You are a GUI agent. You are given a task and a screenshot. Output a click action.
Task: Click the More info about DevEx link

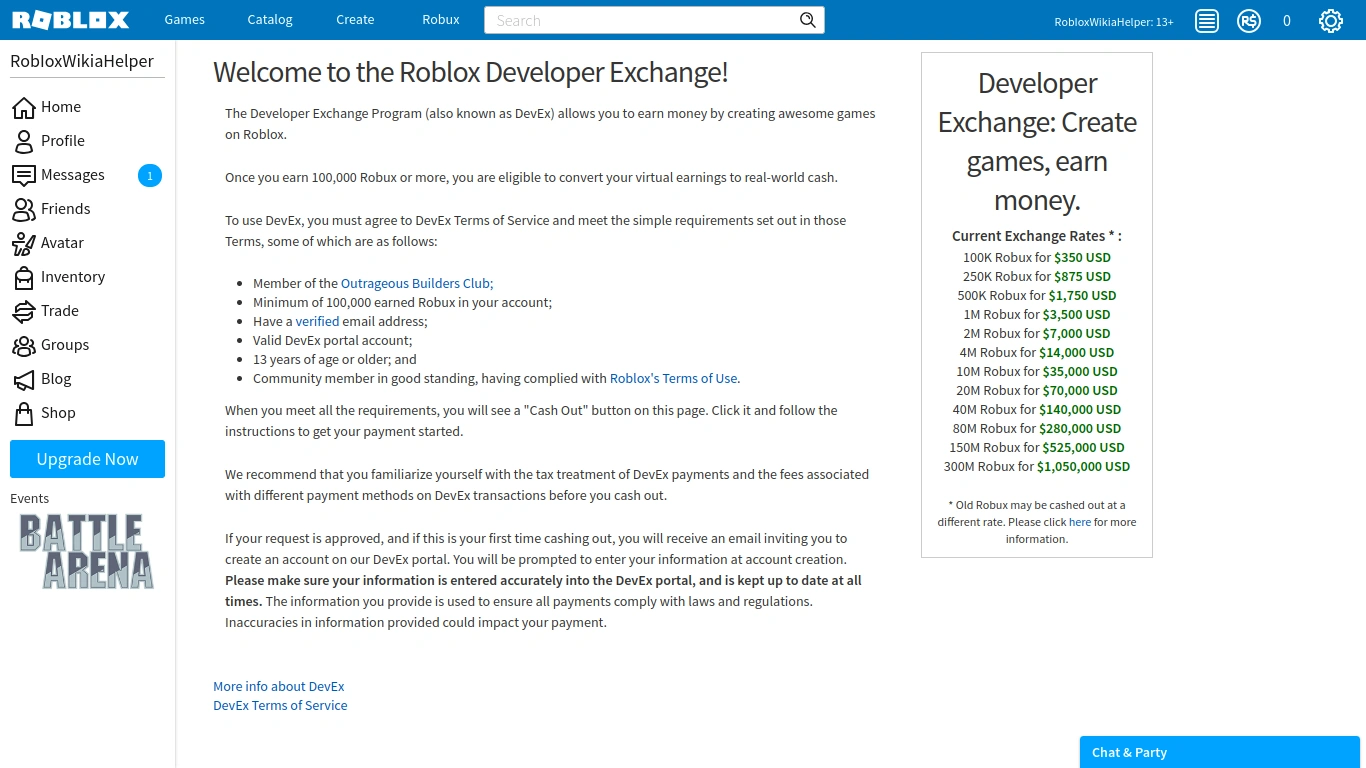click(x=278, y=686)
